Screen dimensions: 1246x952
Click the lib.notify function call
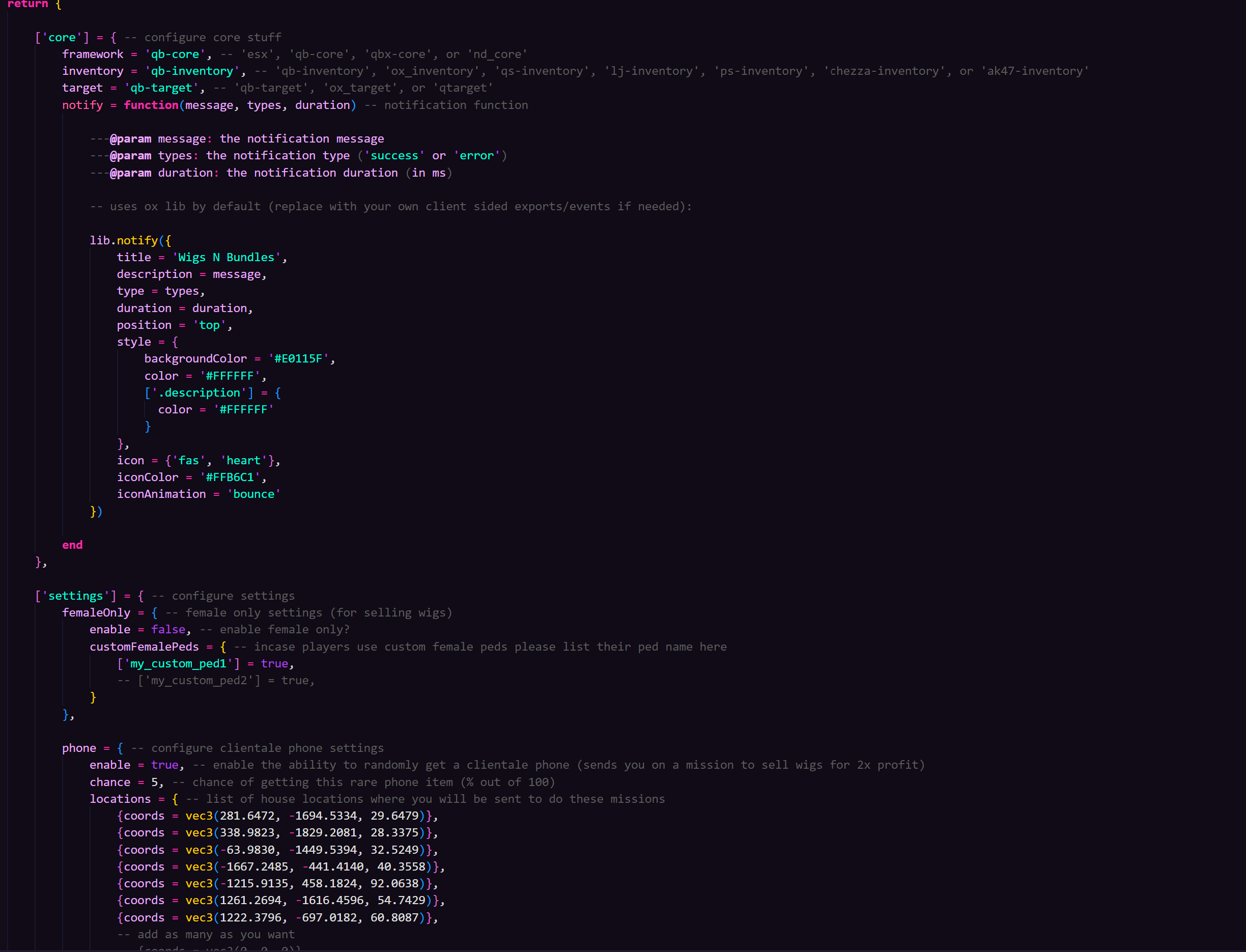(124, 241)
